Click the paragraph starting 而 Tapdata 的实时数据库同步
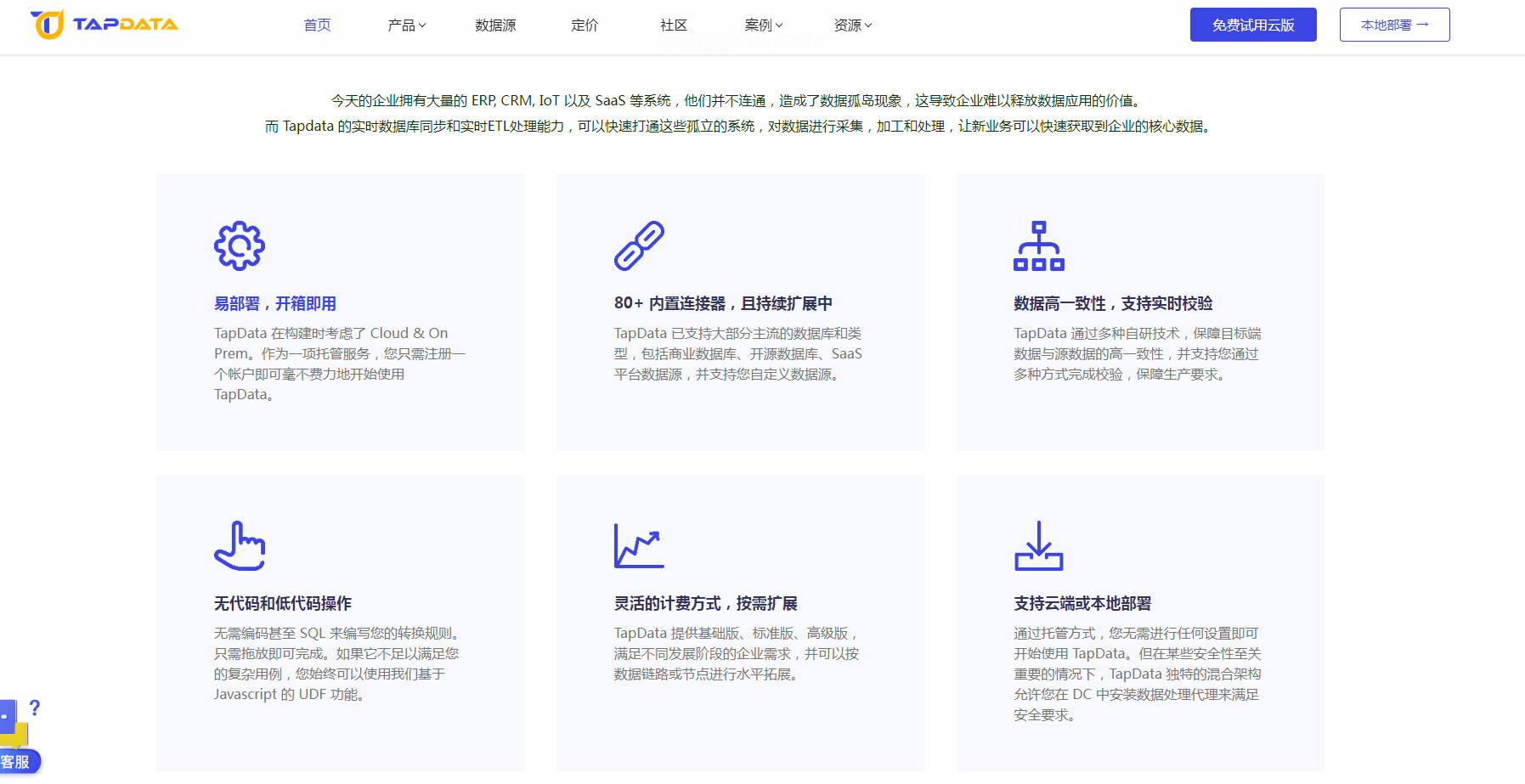This screenshot has width=1525, height=784. (x=737, y=126)
